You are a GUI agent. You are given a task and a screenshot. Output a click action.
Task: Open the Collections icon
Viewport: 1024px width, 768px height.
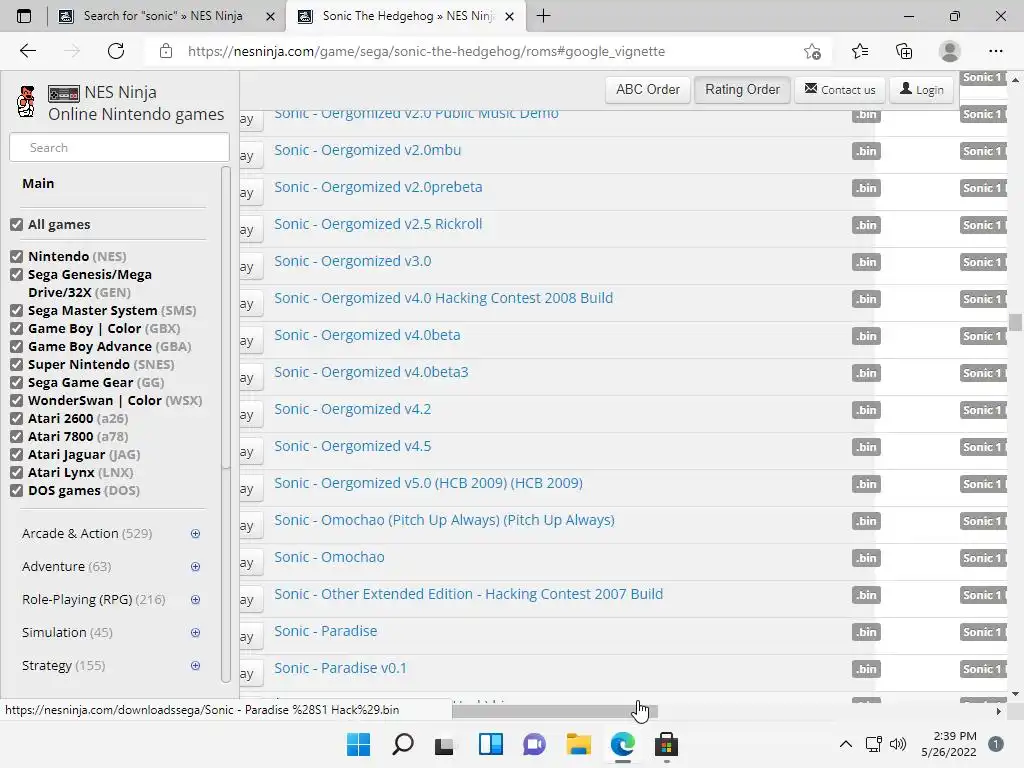pos(904,51)
